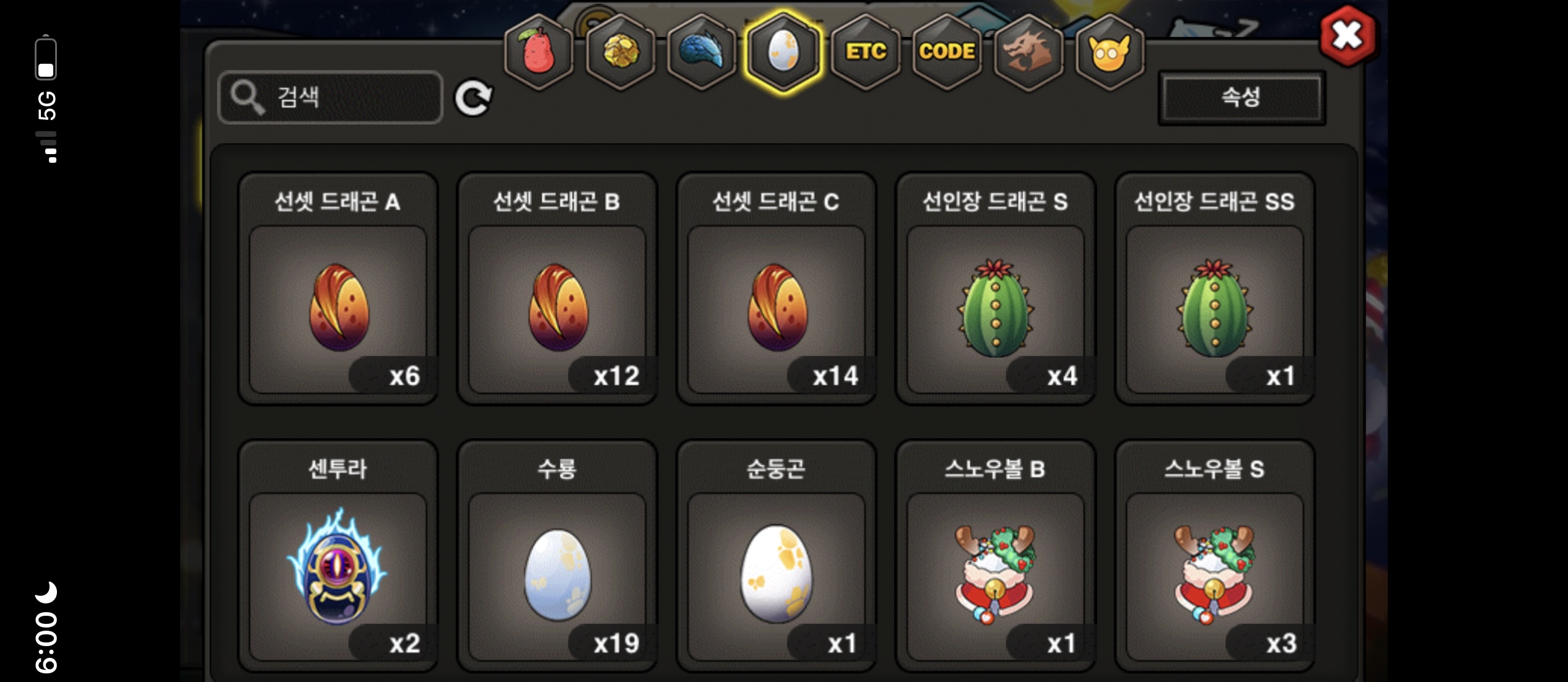This screenshot has width=1568, height=682.
Task: Open the yellow horned mask tab
Action: pyautogui.click(x=1110, y=52)
